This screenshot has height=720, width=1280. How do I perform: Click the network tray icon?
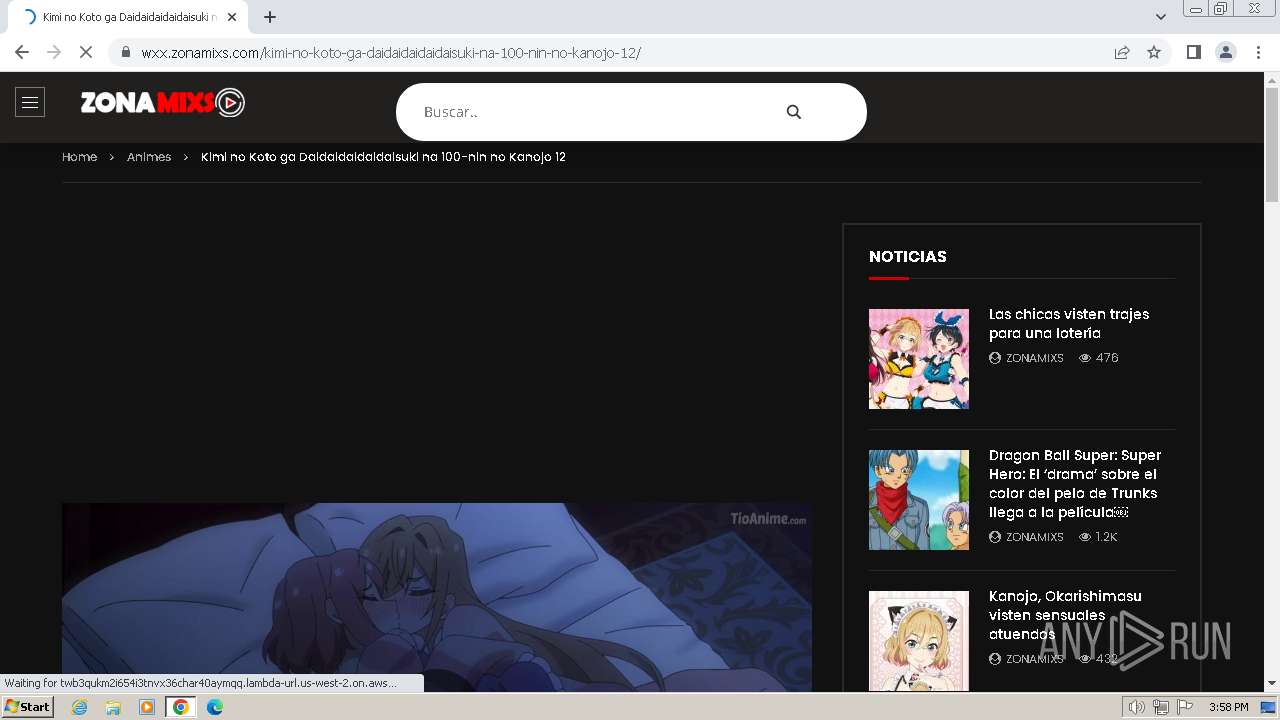1161,707
